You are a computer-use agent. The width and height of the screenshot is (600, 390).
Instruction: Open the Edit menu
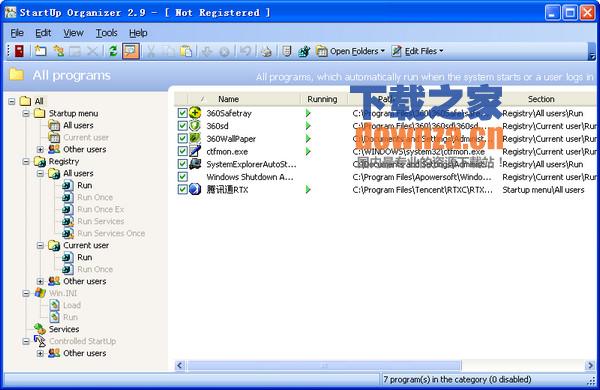click(x=43, y=33)
